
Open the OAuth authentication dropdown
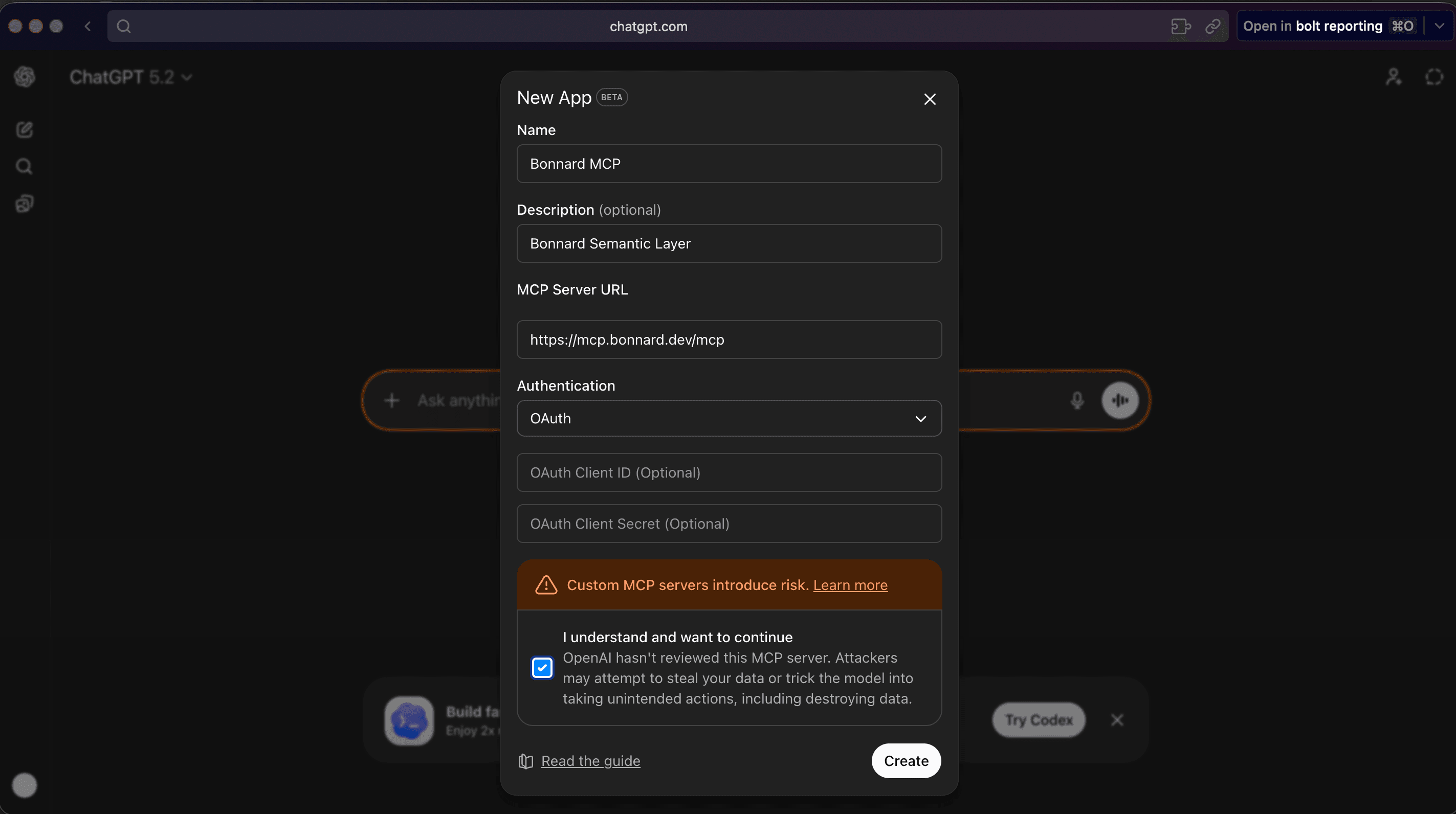tap(729, 419)
